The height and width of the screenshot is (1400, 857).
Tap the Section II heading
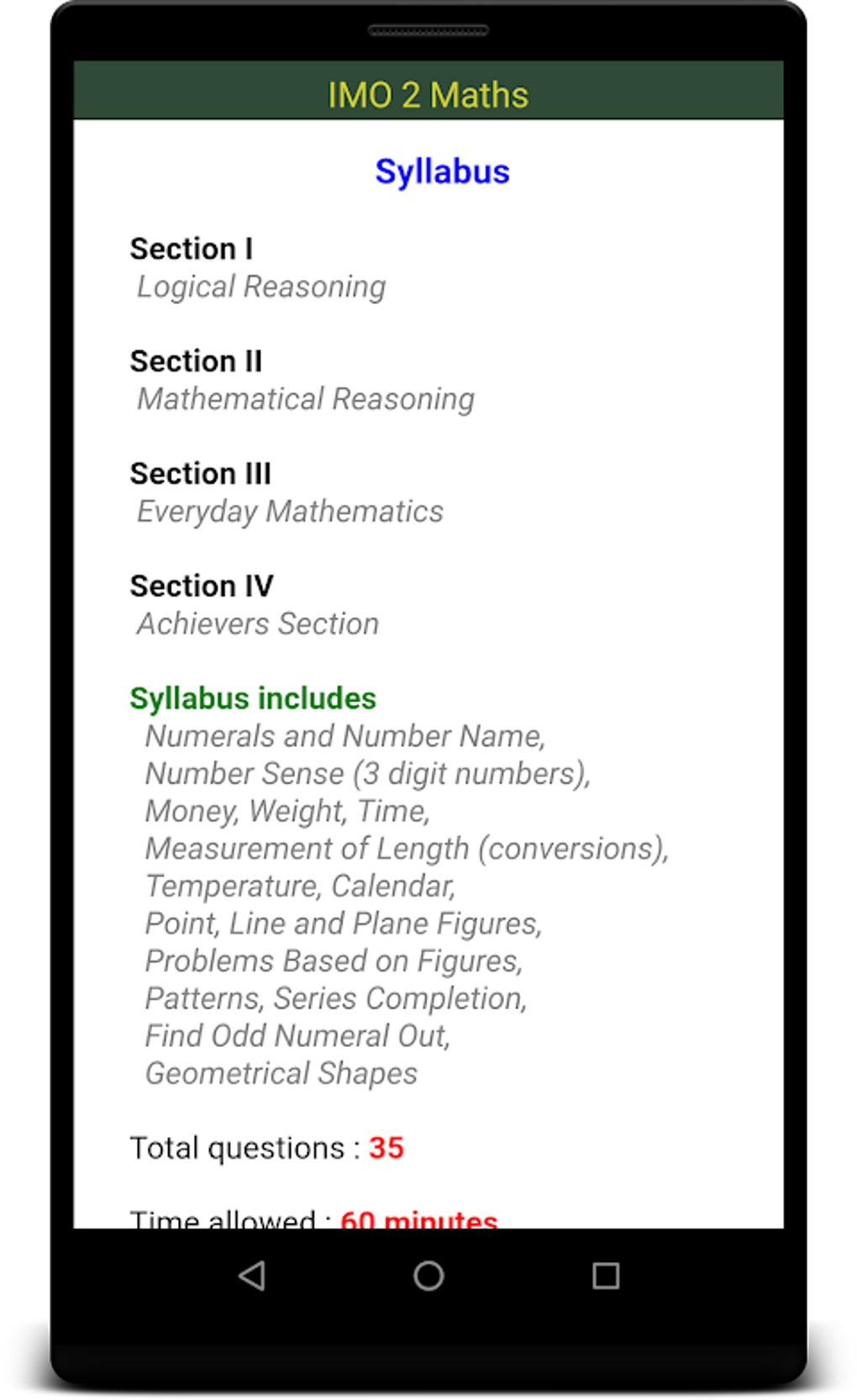pyautogui.click(x=196, y=361)
